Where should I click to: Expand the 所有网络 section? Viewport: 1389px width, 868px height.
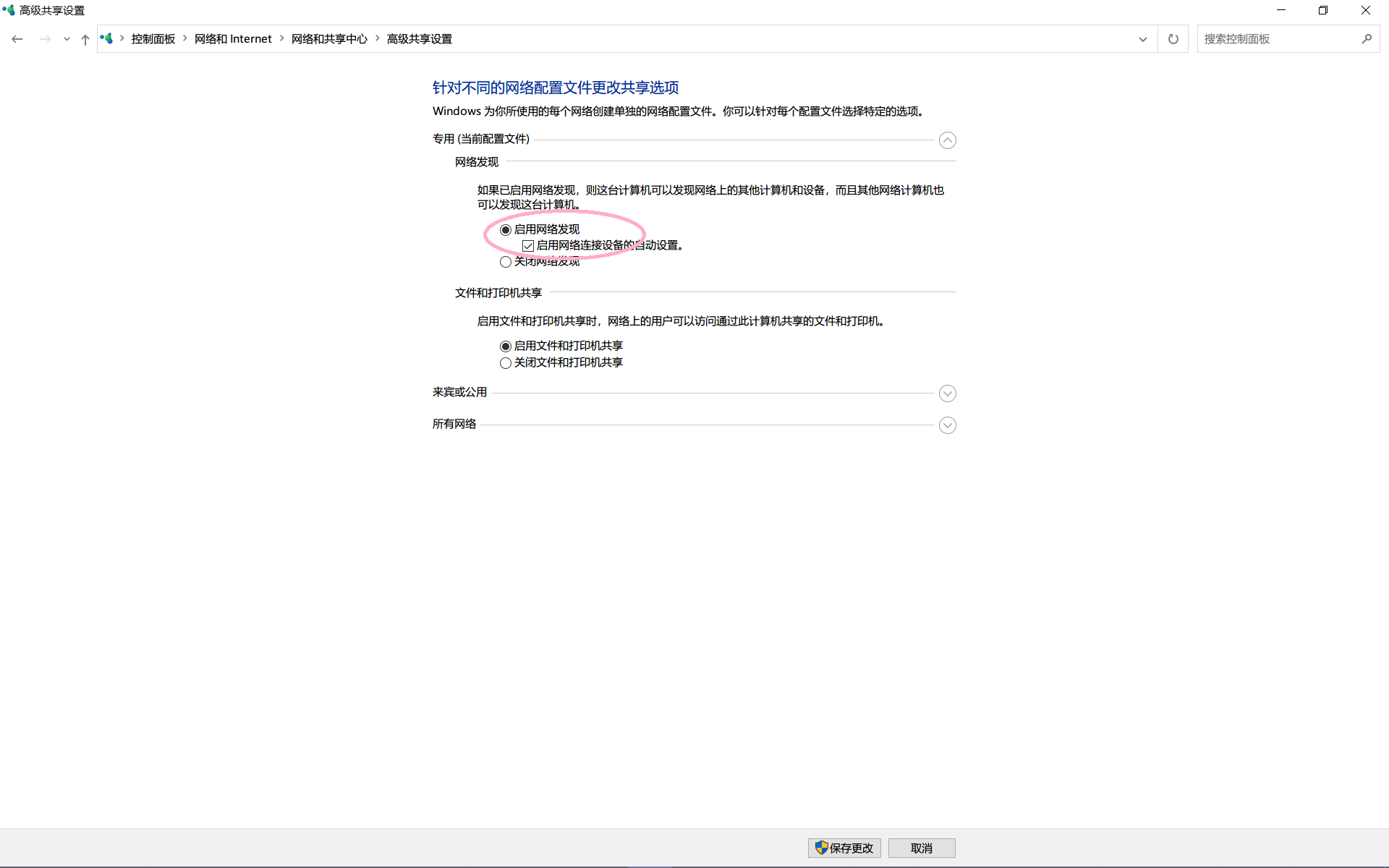(x=948, y=425)
